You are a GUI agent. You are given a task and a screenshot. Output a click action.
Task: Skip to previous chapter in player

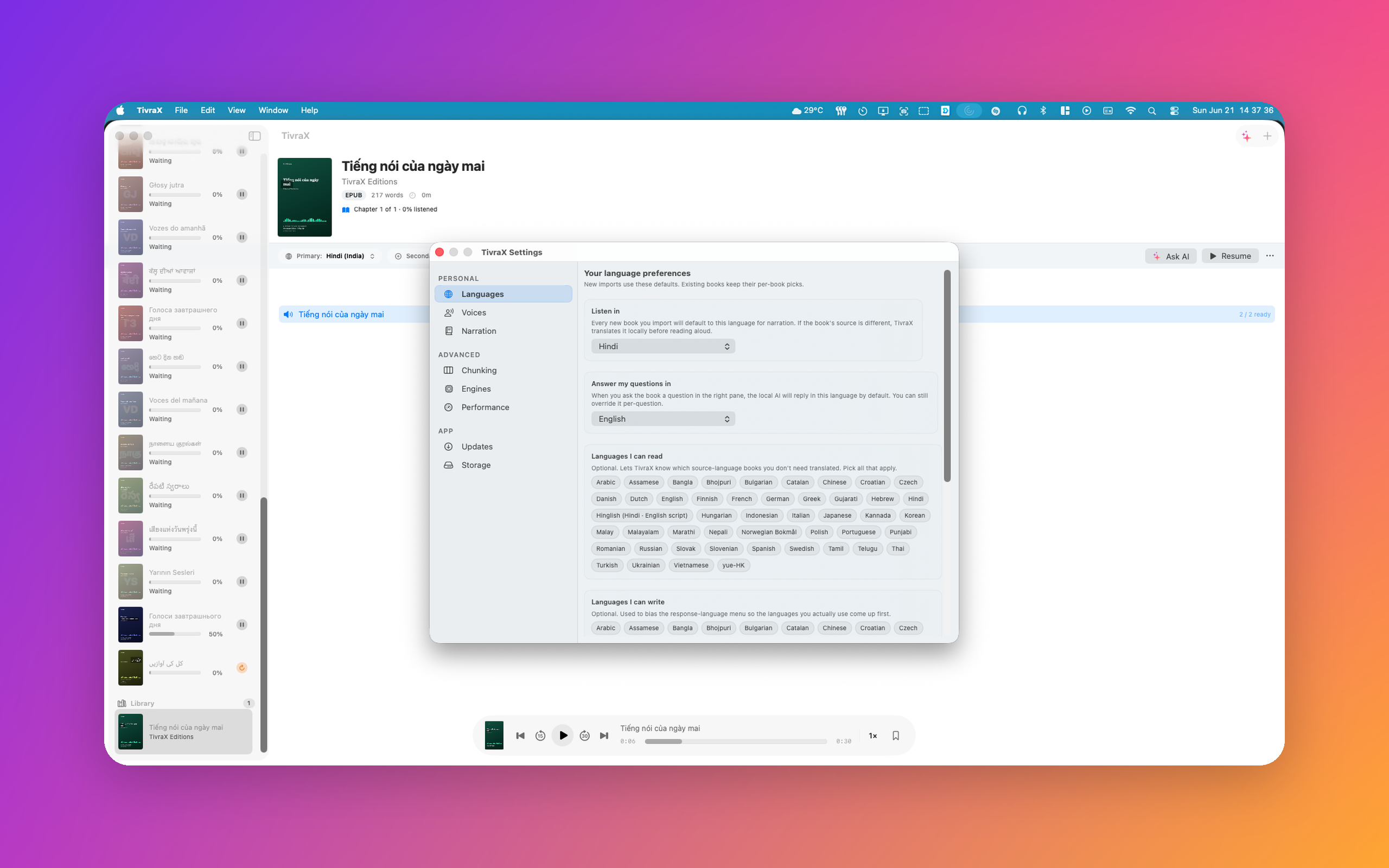tap(520, 736)
